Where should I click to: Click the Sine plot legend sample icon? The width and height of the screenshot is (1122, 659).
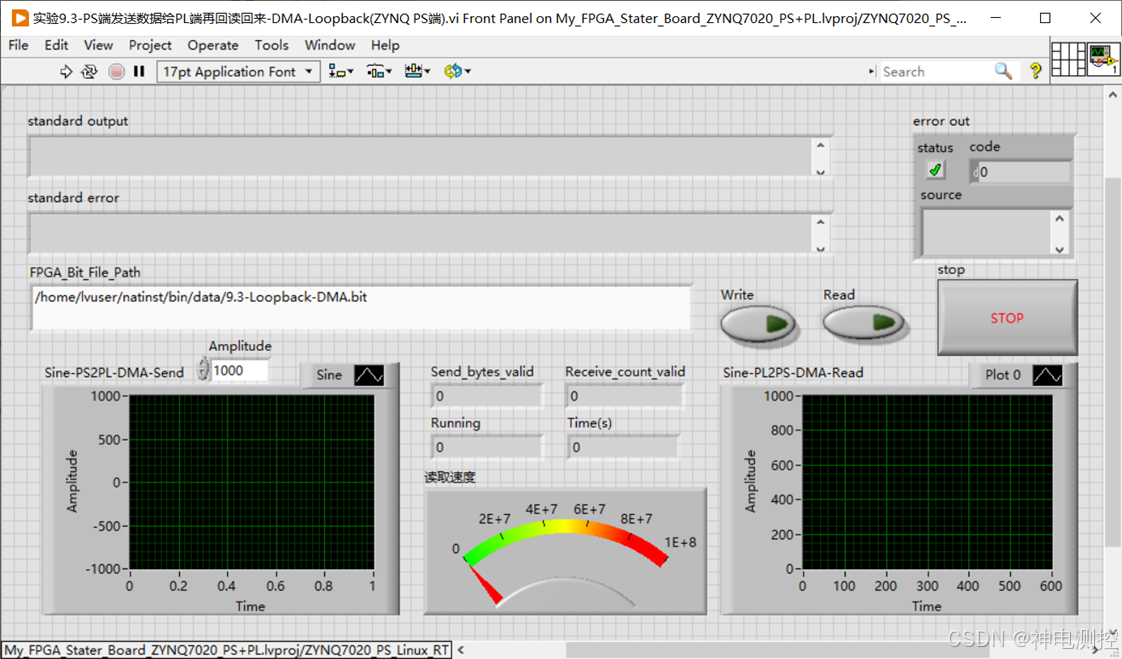pos(369,375)
